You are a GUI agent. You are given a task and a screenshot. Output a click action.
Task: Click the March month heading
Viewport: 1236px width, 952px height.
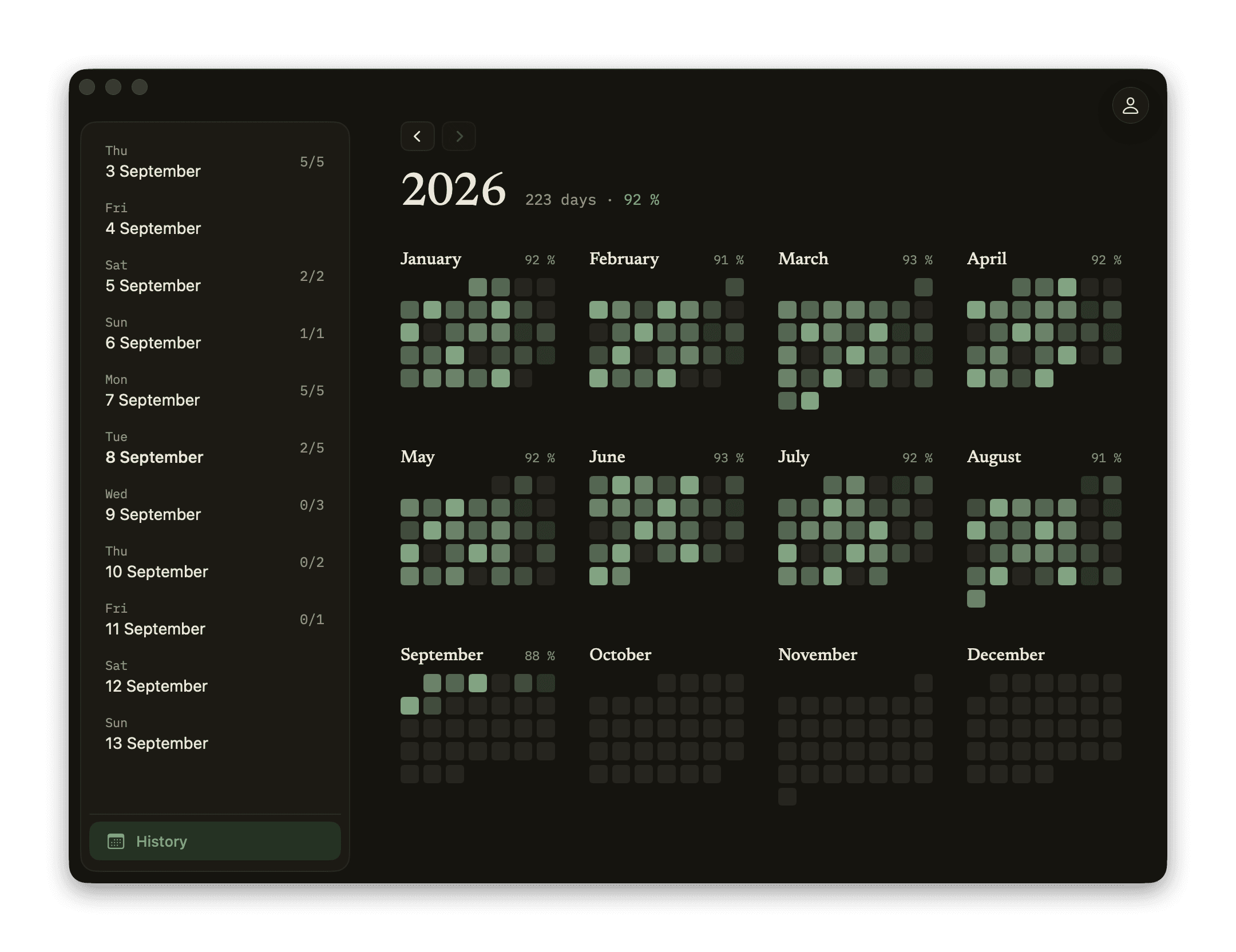(x=803, y=259)
